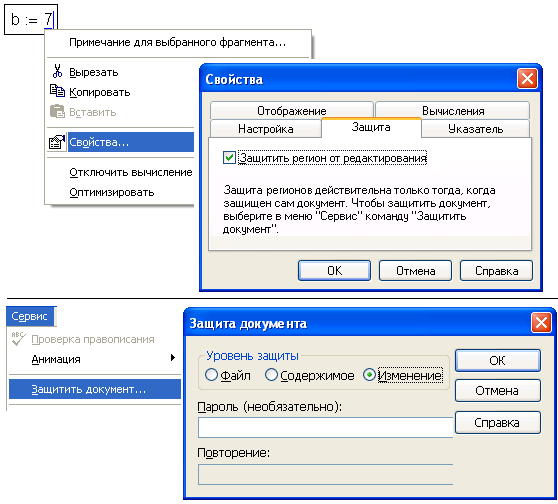558x504 pixels.
Task: Select the Содержимое protection level radio
Action: [271, 375]
